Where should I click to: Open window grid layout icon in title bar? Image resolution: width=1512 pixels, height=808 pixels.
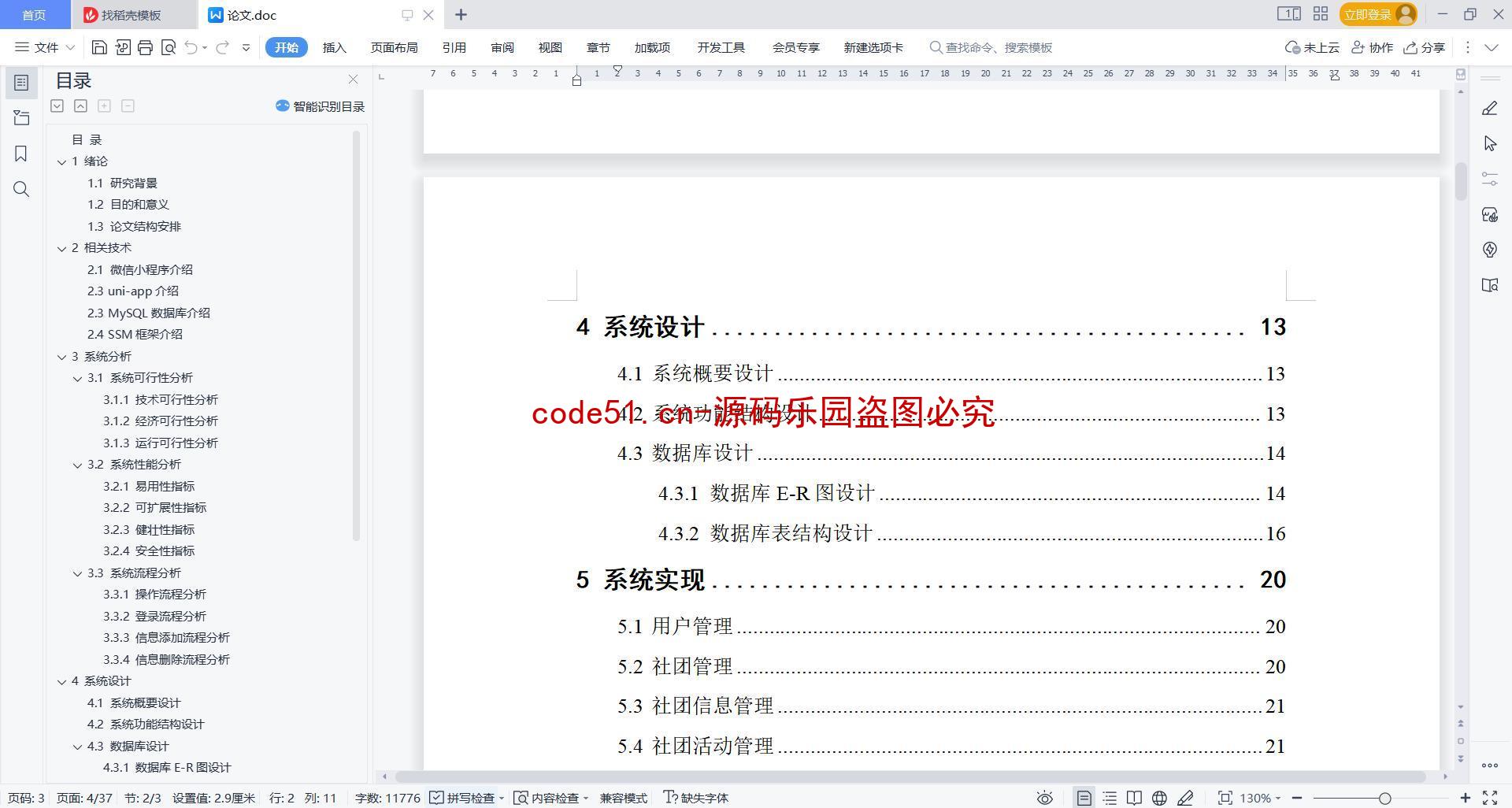point(1321,14)
